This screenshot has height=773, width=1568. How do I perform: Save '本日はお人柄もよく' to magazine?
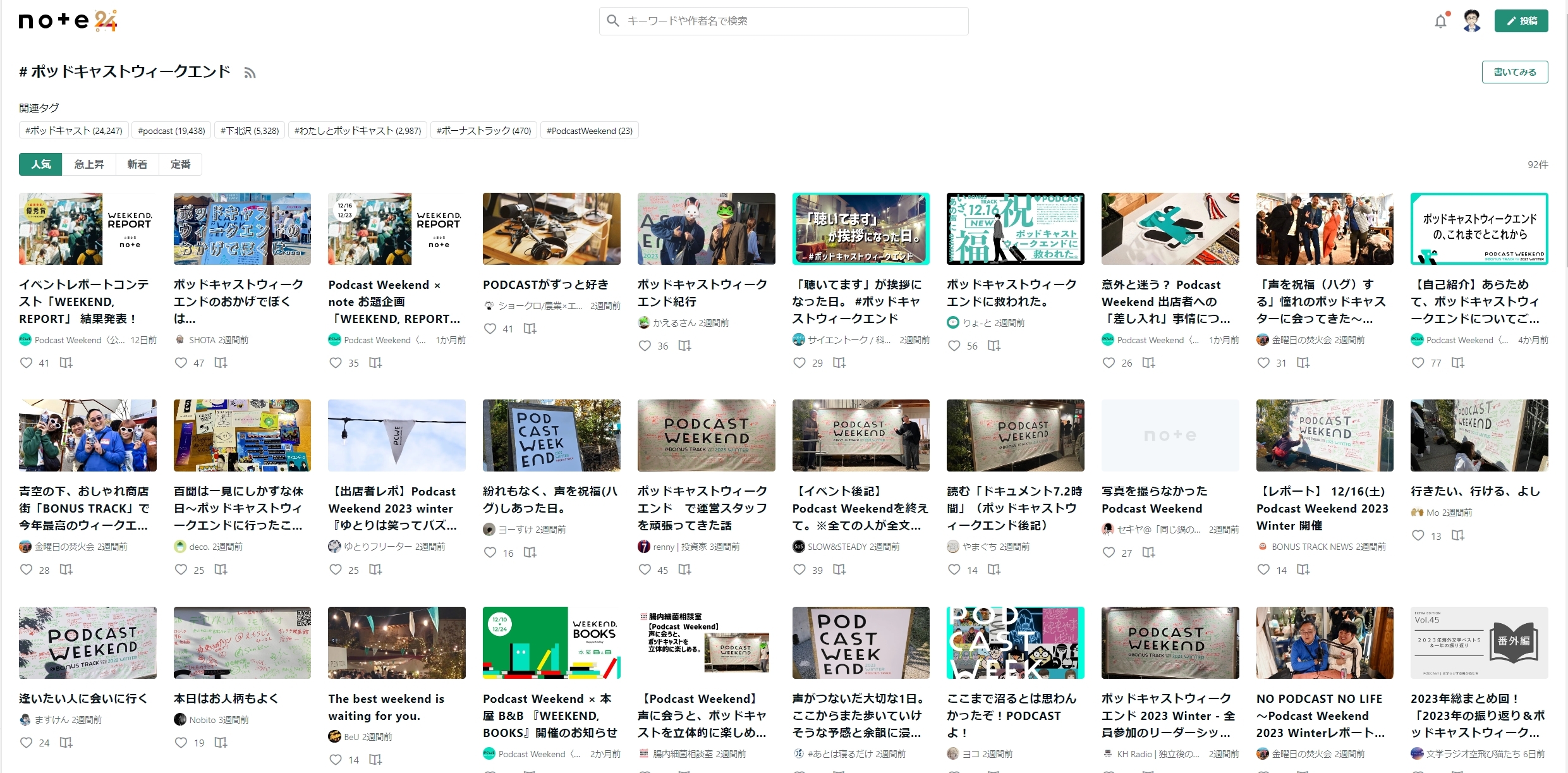click(x=221, y=743)
